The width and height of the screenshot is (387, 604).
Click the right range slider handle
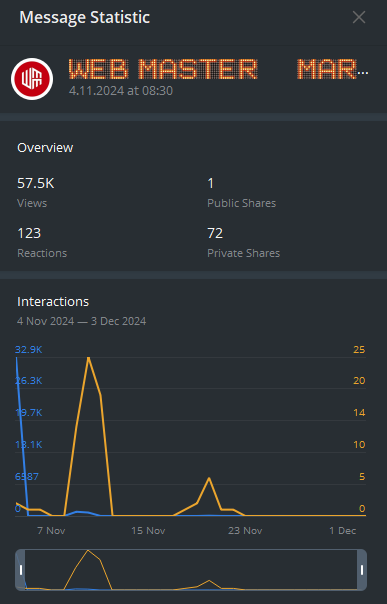tap(362, 570)
